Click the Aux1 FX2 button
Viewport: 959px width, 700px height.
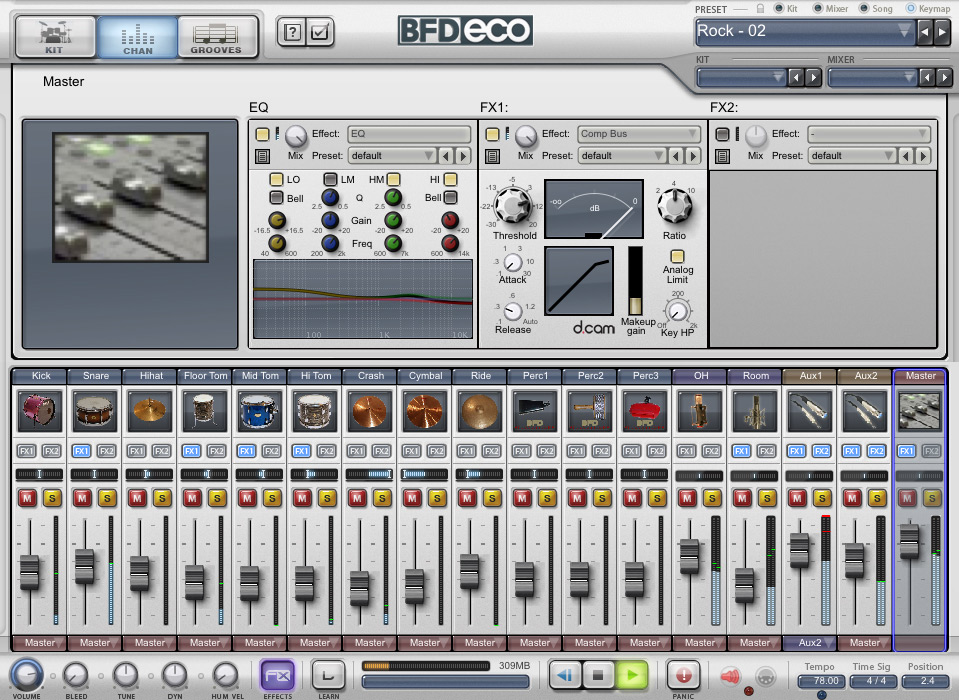pos(821,451)
